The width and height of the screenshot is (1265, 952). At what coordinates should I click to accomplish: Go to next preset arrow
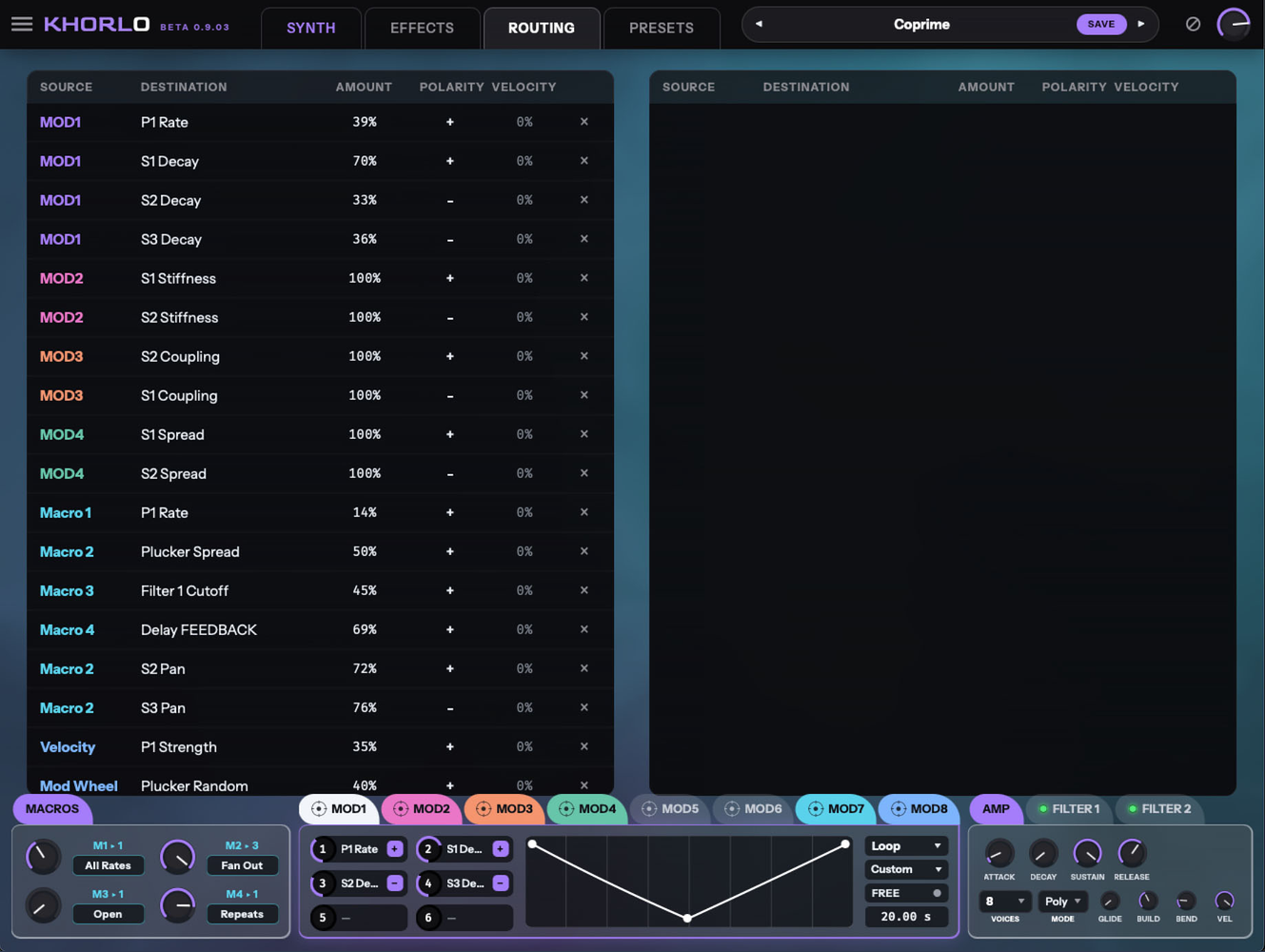click(x=1141, y=24)
